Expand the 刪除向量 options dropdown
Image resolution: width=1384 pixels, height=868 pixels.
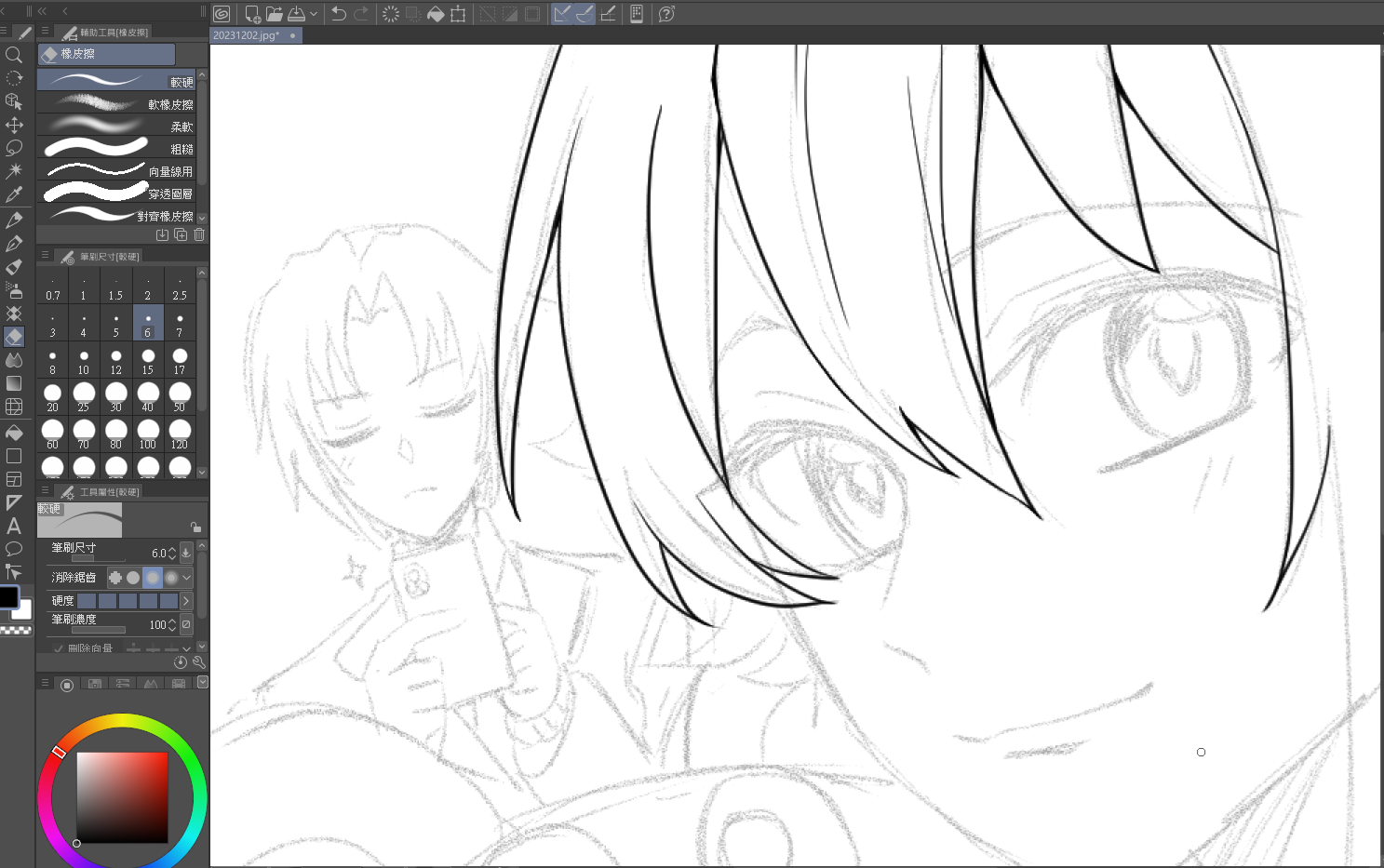pyautogui.click(x=187, y=648)
